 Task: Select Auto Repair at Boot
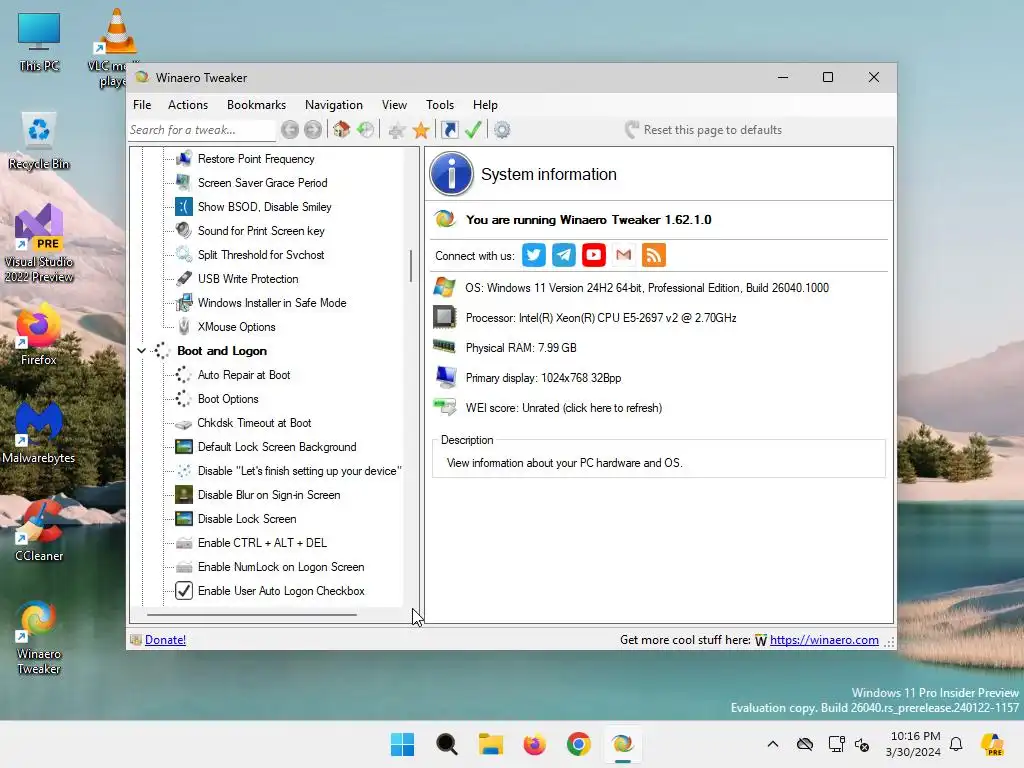coord(244,376)
